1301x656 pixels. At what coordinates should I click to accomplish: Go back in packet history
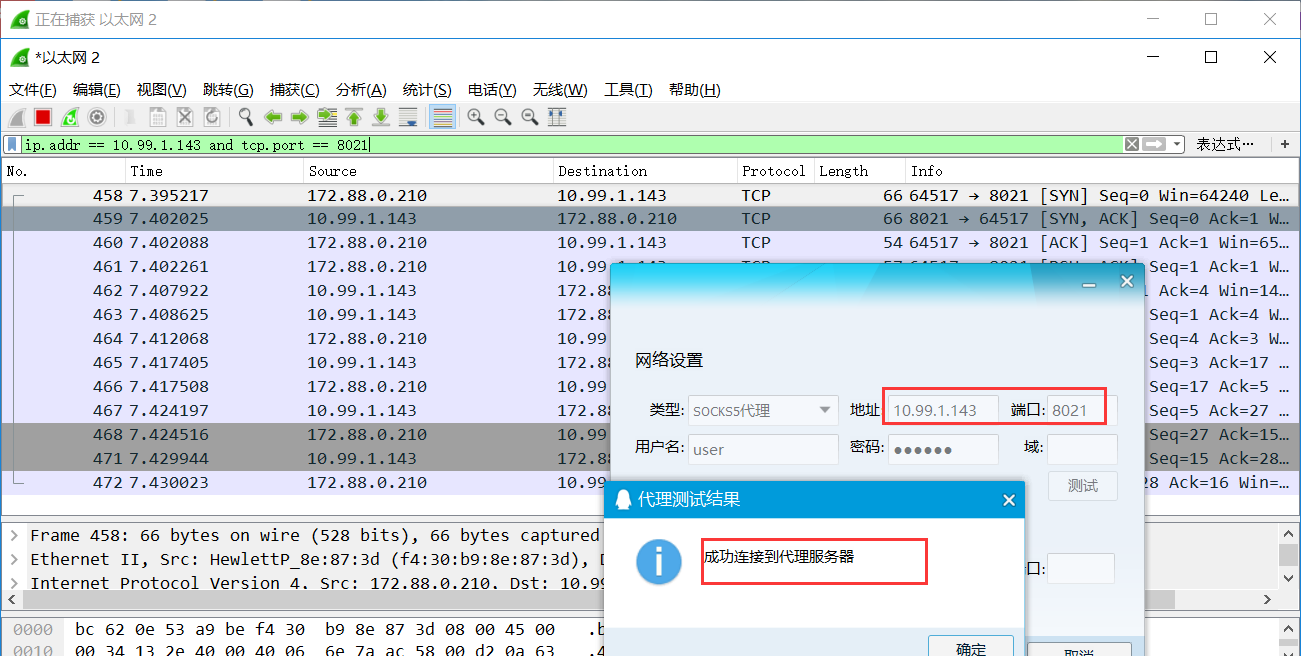click(x=272, y=117)
